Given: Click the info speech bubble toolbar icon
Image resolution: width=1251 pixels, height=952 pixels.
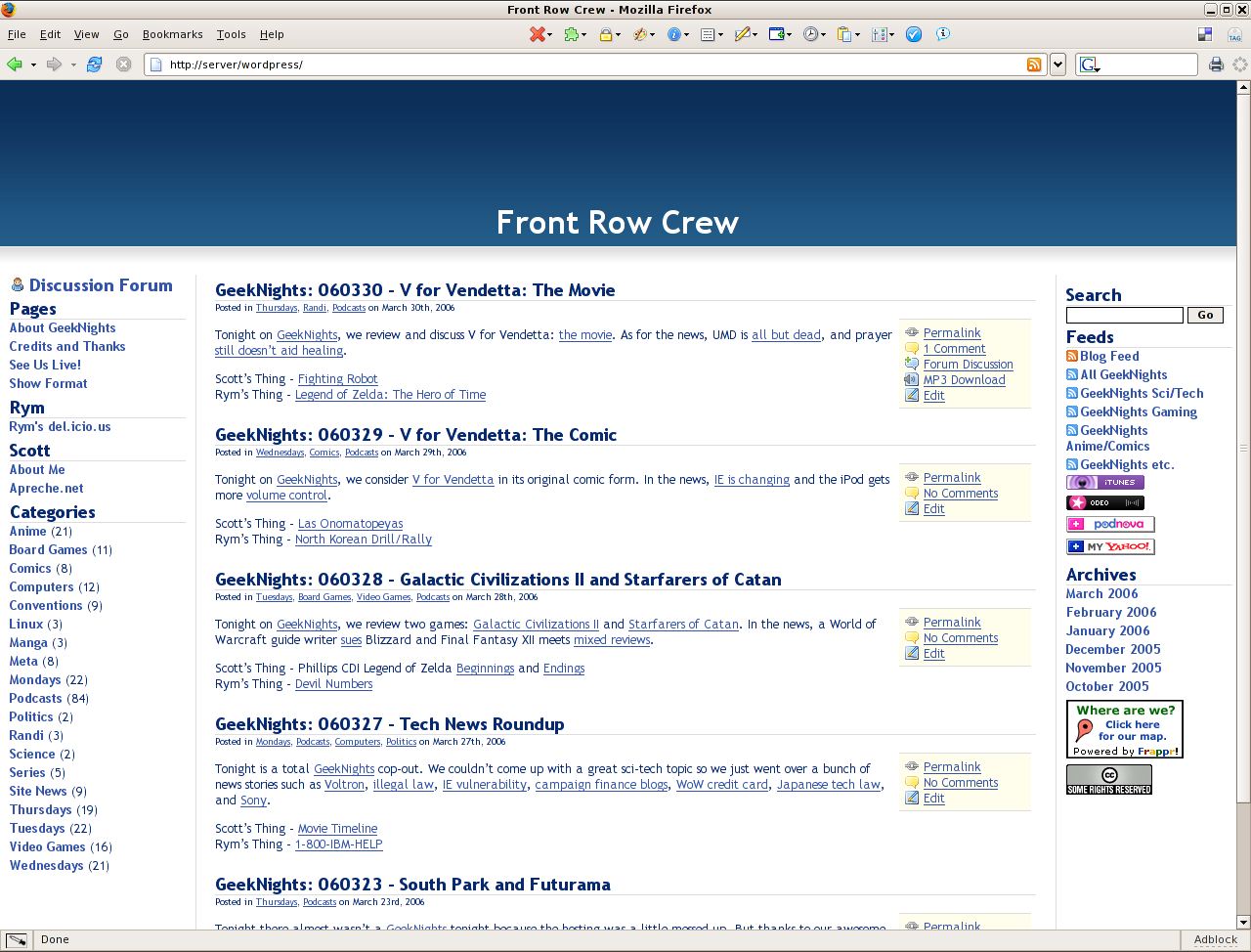Looking at the screenshot, I should [x=943, y=34].
